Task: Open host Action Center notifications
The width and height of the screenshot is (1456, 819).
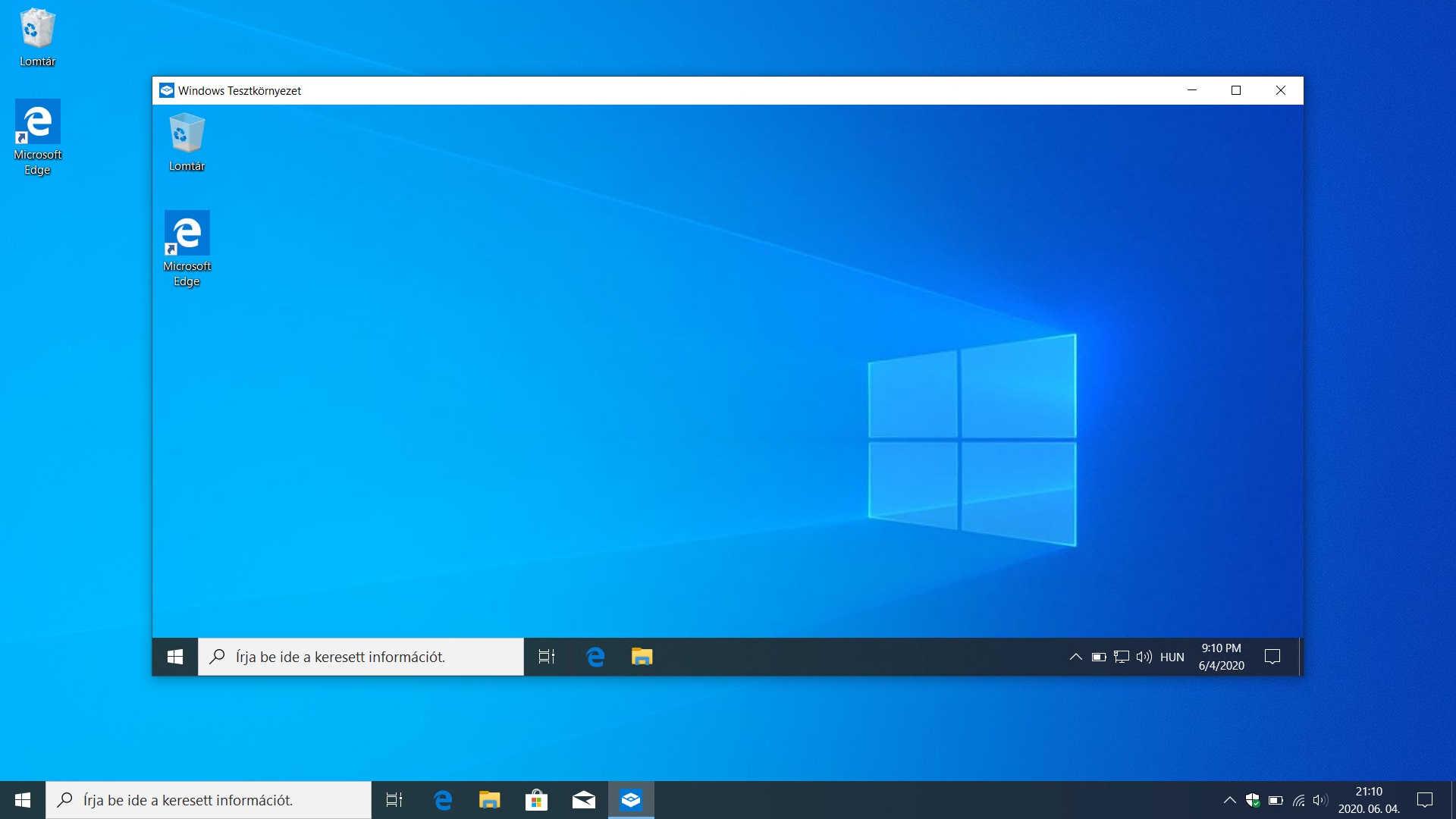Action: tap(1425, 800)
